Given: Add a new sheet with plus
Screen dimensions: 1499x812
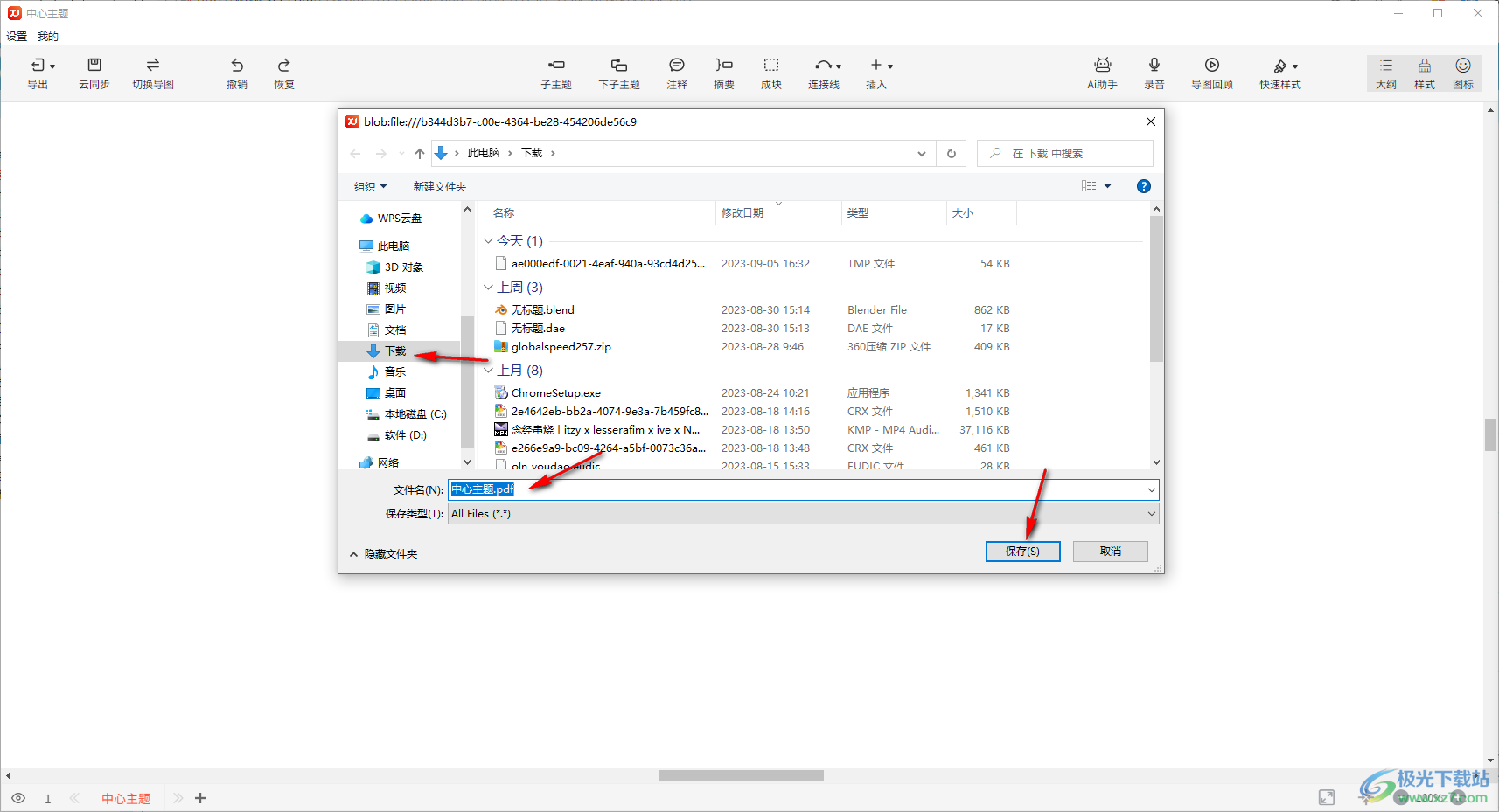Looking at the screenshot, I should tap(200, 798).
